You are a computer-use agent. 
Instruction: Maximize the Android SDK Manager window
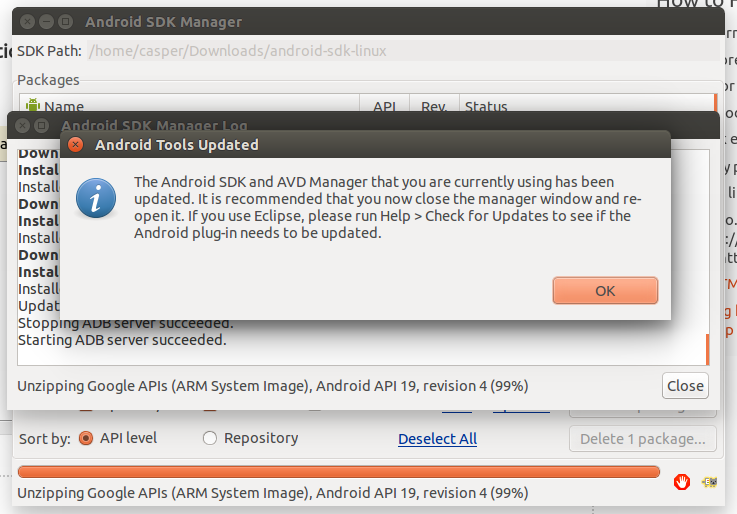click(65, 21)
